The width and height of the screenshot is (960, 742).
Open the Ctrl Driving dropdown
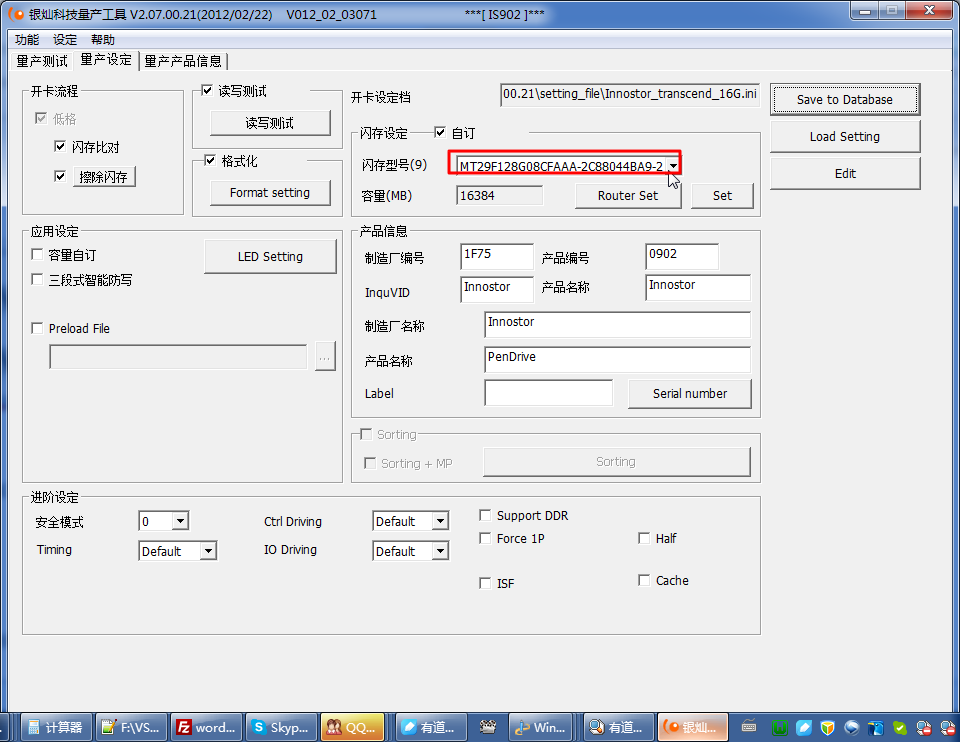(440, 521)
